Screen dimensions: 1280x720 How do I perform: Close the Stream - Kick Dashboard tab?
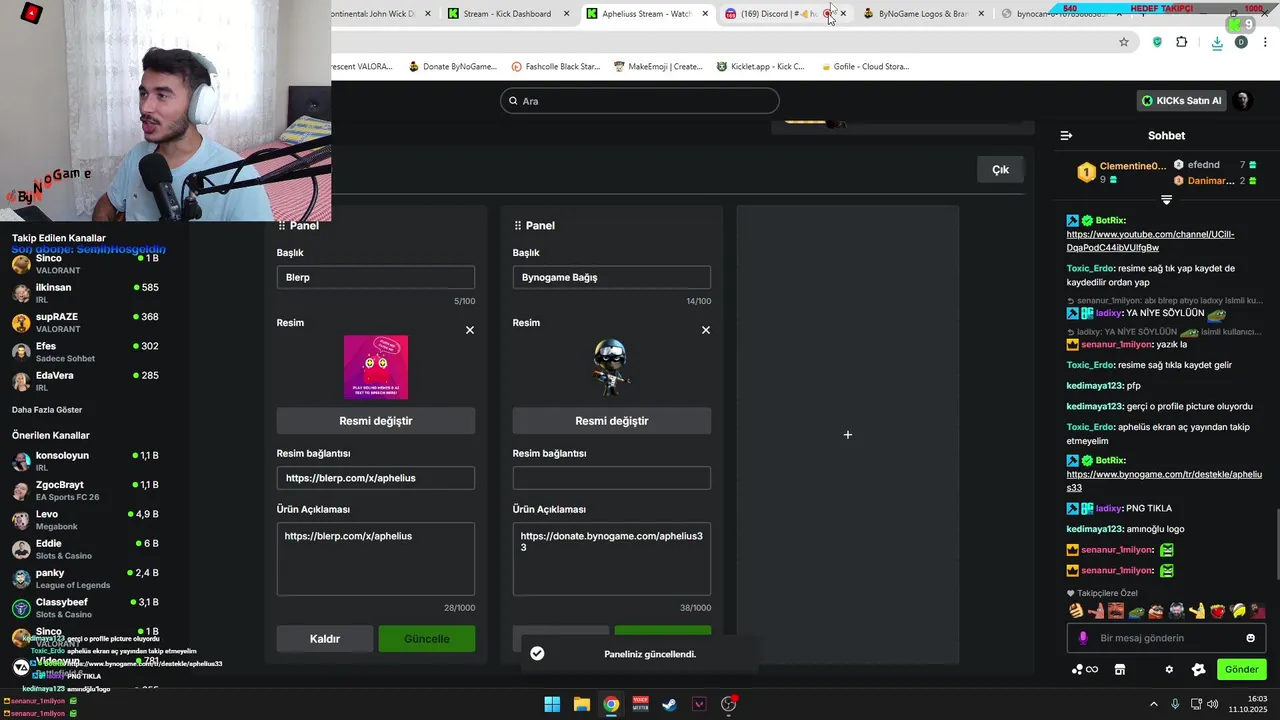[x=567, y=14]
